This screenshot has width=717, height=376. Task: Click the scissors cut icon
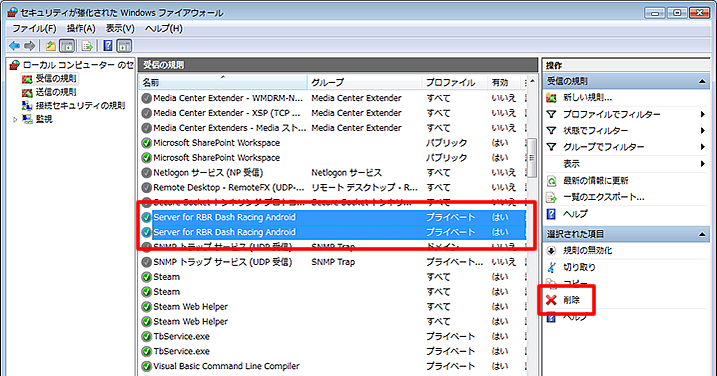[551, 267]
